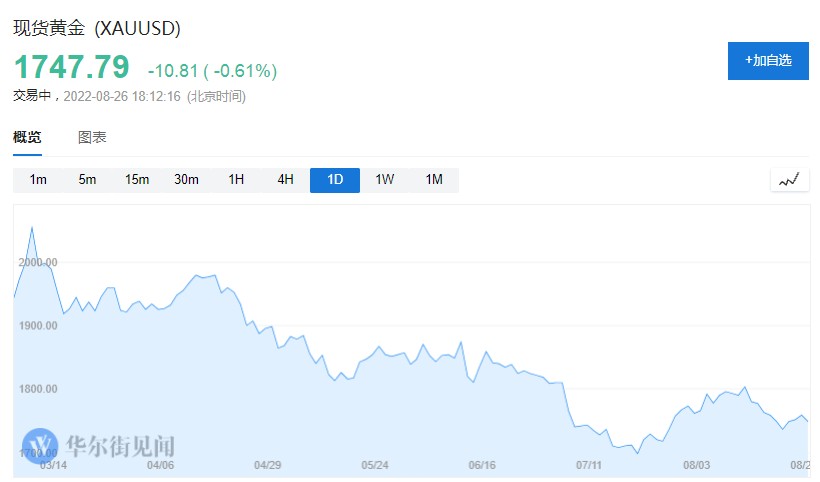The width and height of the screenshot is (820, 482).
Task: Click the chart peak above 2000.00
Action: [32, 228]
